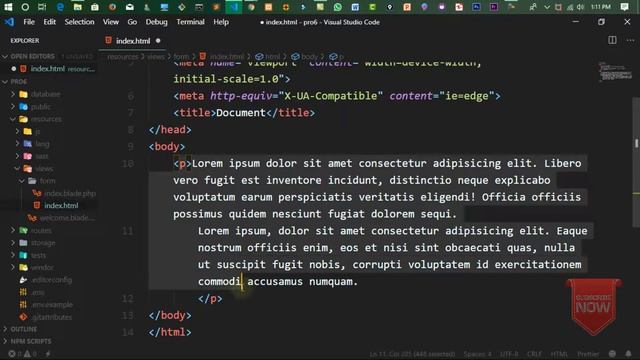Open the Help menu
Image resolution: width=640 pixels, height=360 pixels.
(221, 22)
